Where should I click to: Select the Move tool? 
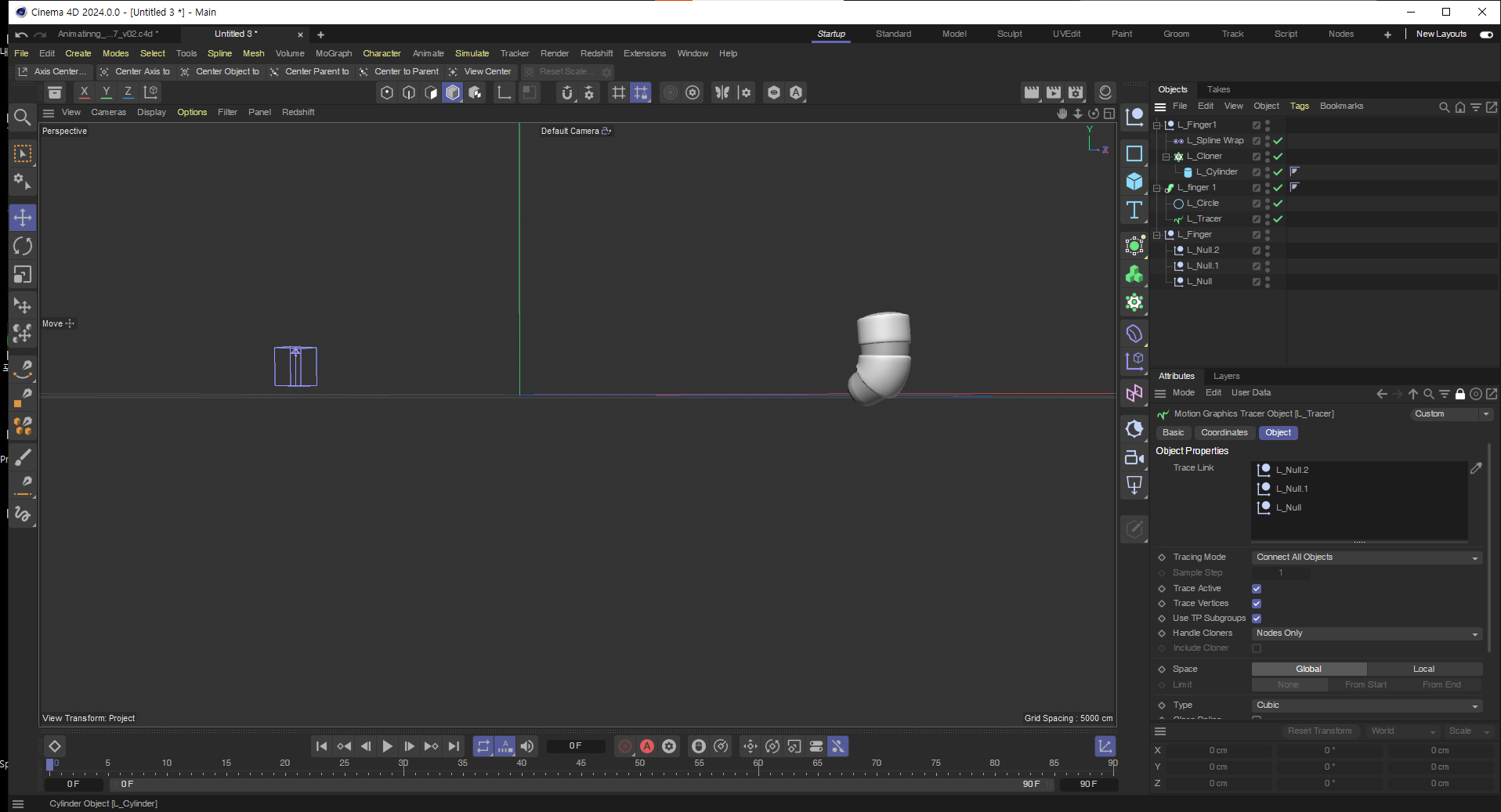pos(23,218)
